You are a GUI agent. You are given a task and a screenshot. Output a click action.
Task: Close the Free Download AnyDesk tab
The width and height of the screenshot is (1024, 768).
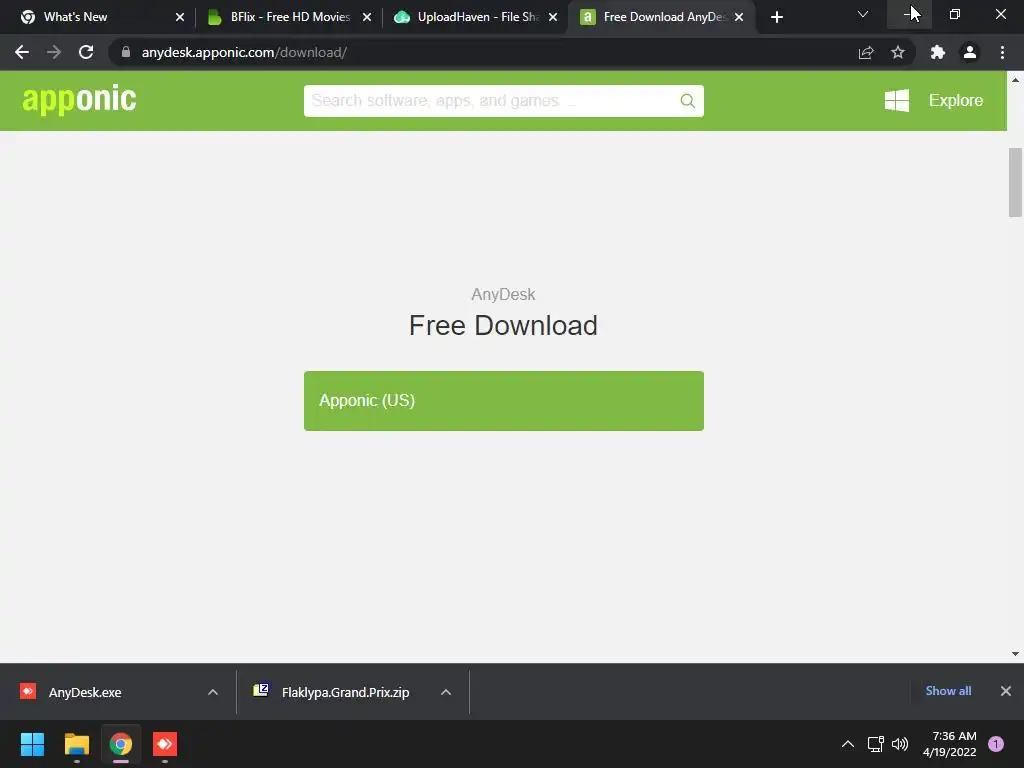coord(739,17)
